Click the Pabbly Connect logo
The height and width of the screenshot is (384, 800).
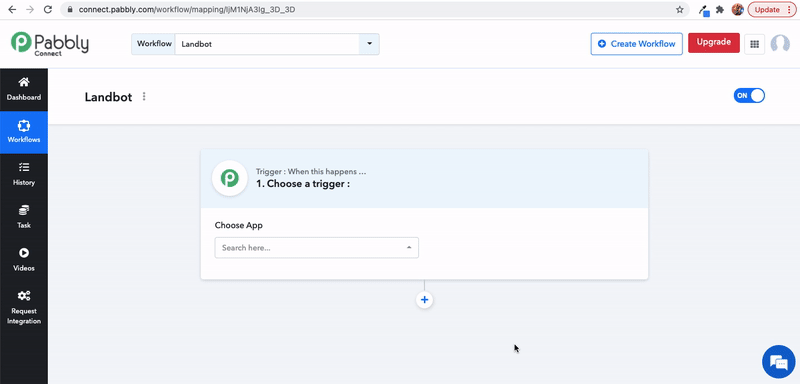49,44
